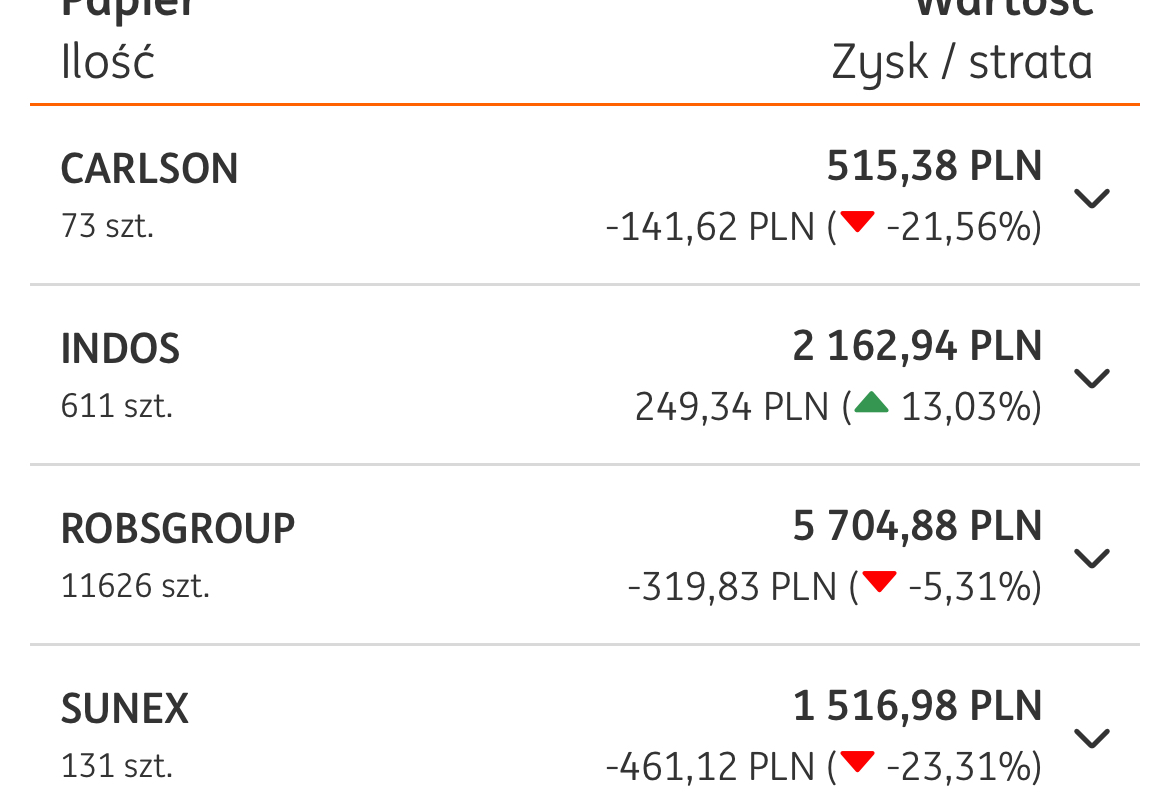Click the Ilość column header
1170x793 pixels.
coord(108,63)
